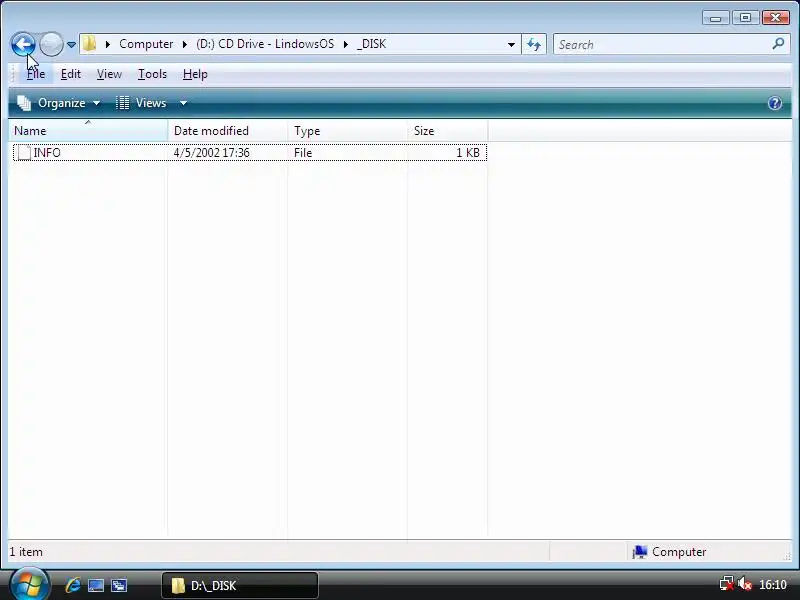Image resolution: width=800 pixels, height=600 pixels.
Task: Open the network status tray icon
Action: (726, 583)
